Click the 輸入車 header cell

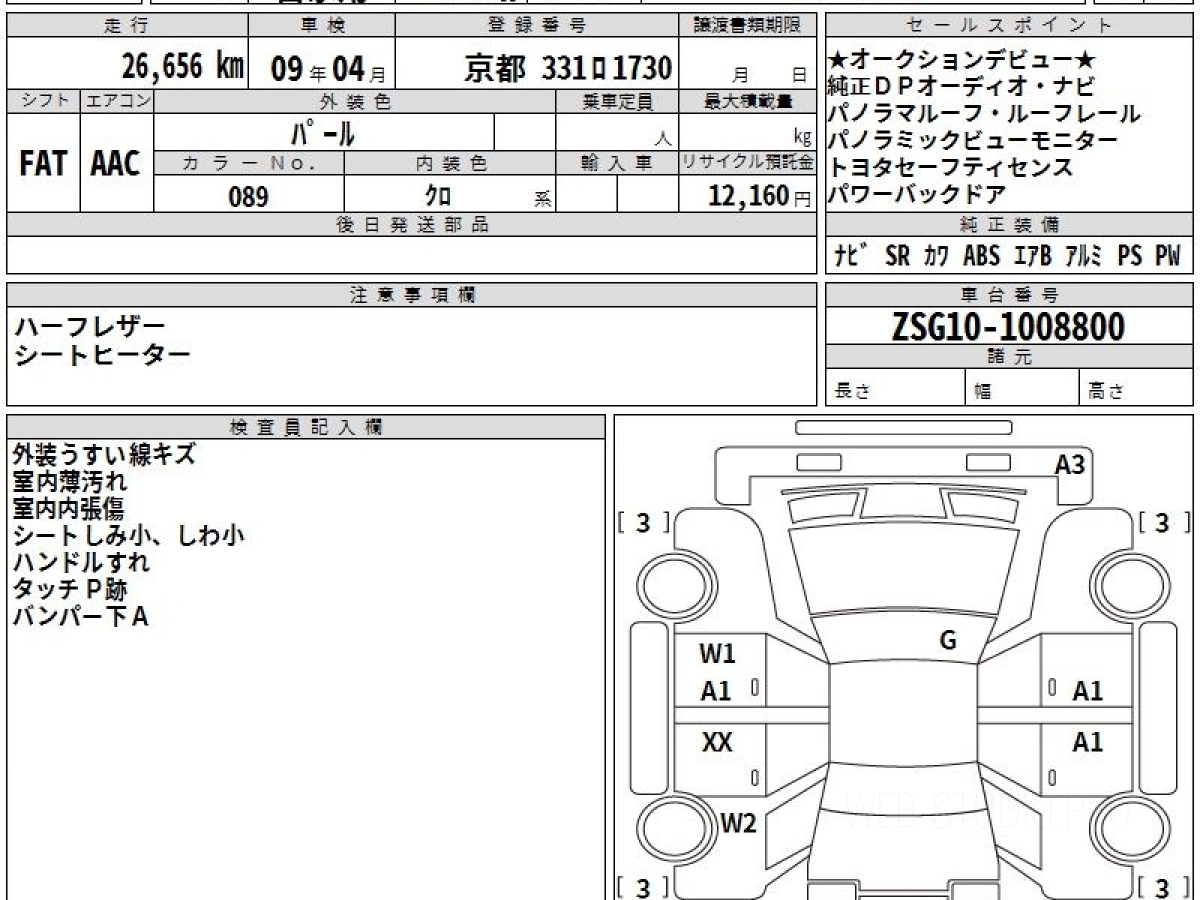coord(617,163)
